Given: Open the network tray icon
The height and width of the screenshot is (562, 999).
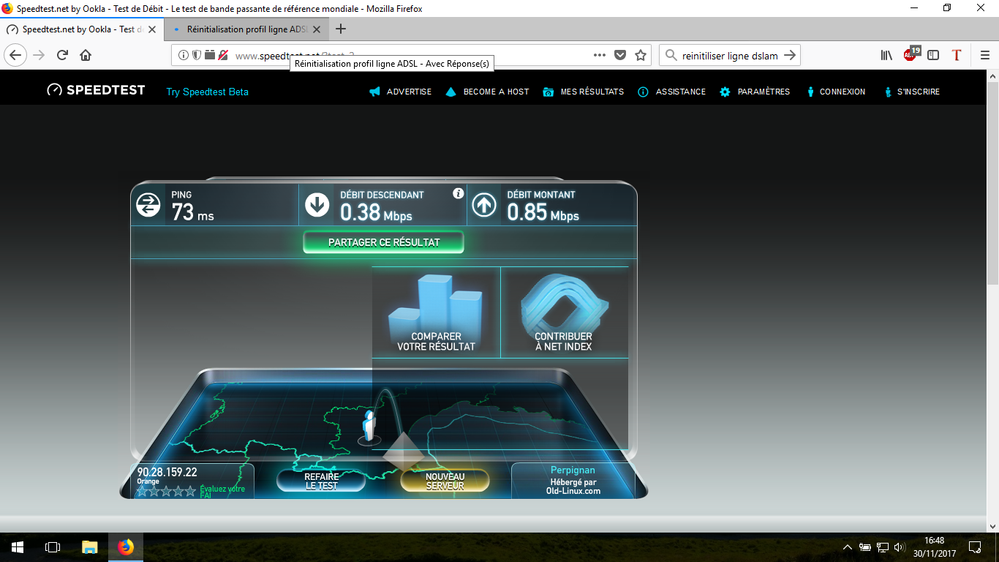Looking at the screenshot, I should (x=882, y=547).
